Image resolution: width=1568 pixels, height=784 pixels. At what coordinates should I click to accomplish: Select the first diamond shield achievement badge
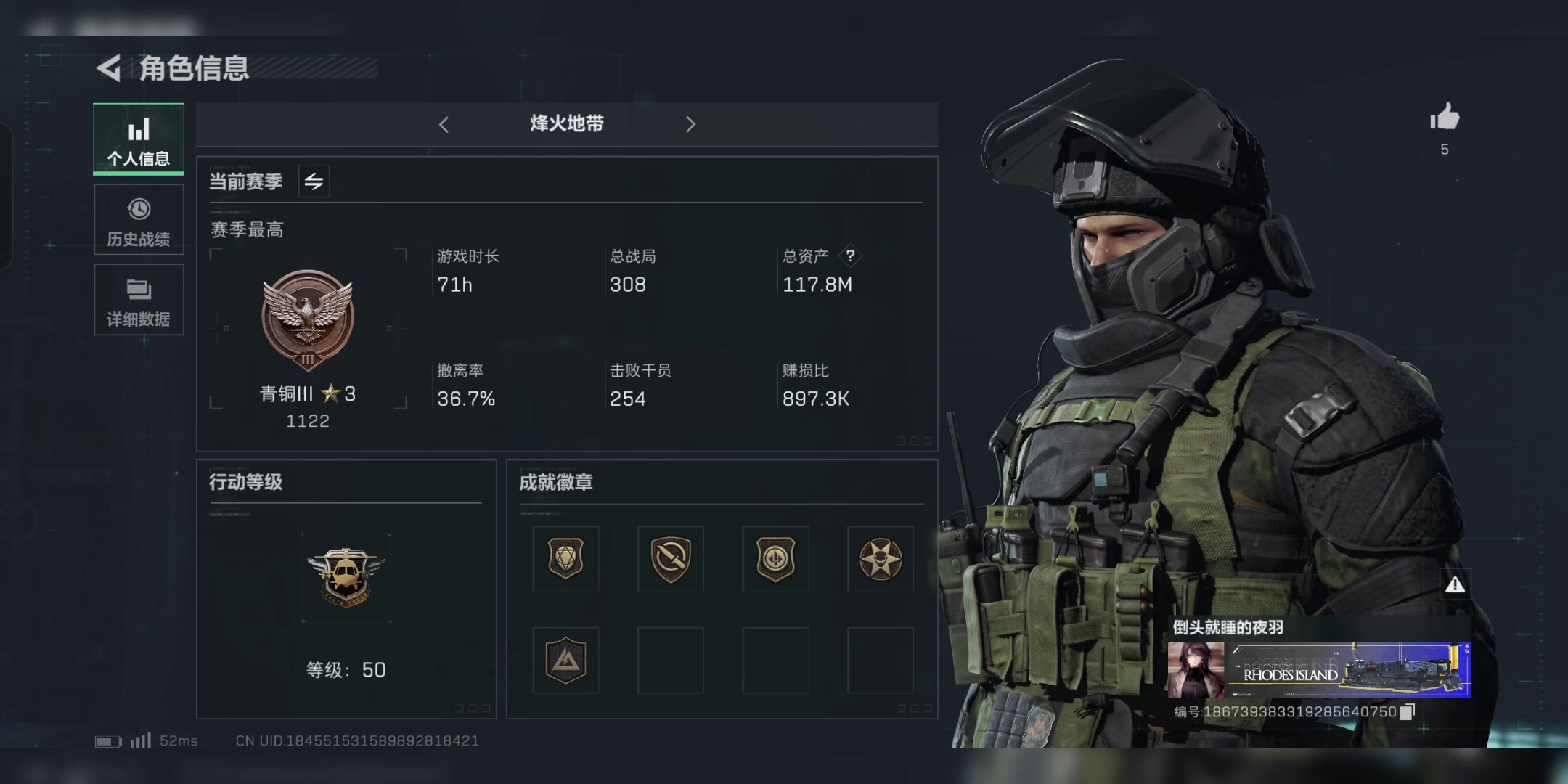pos(565,559)
